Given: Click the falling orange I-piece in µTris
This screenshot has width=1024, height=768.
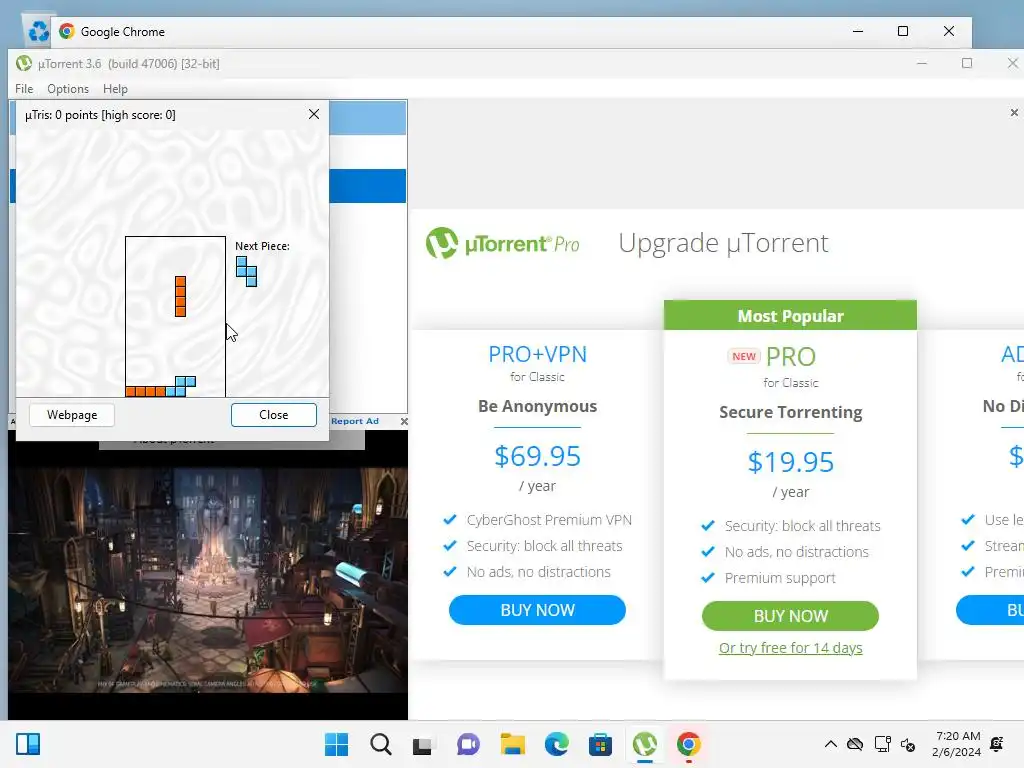Looking at the screenshot, I should coord(180,296).
